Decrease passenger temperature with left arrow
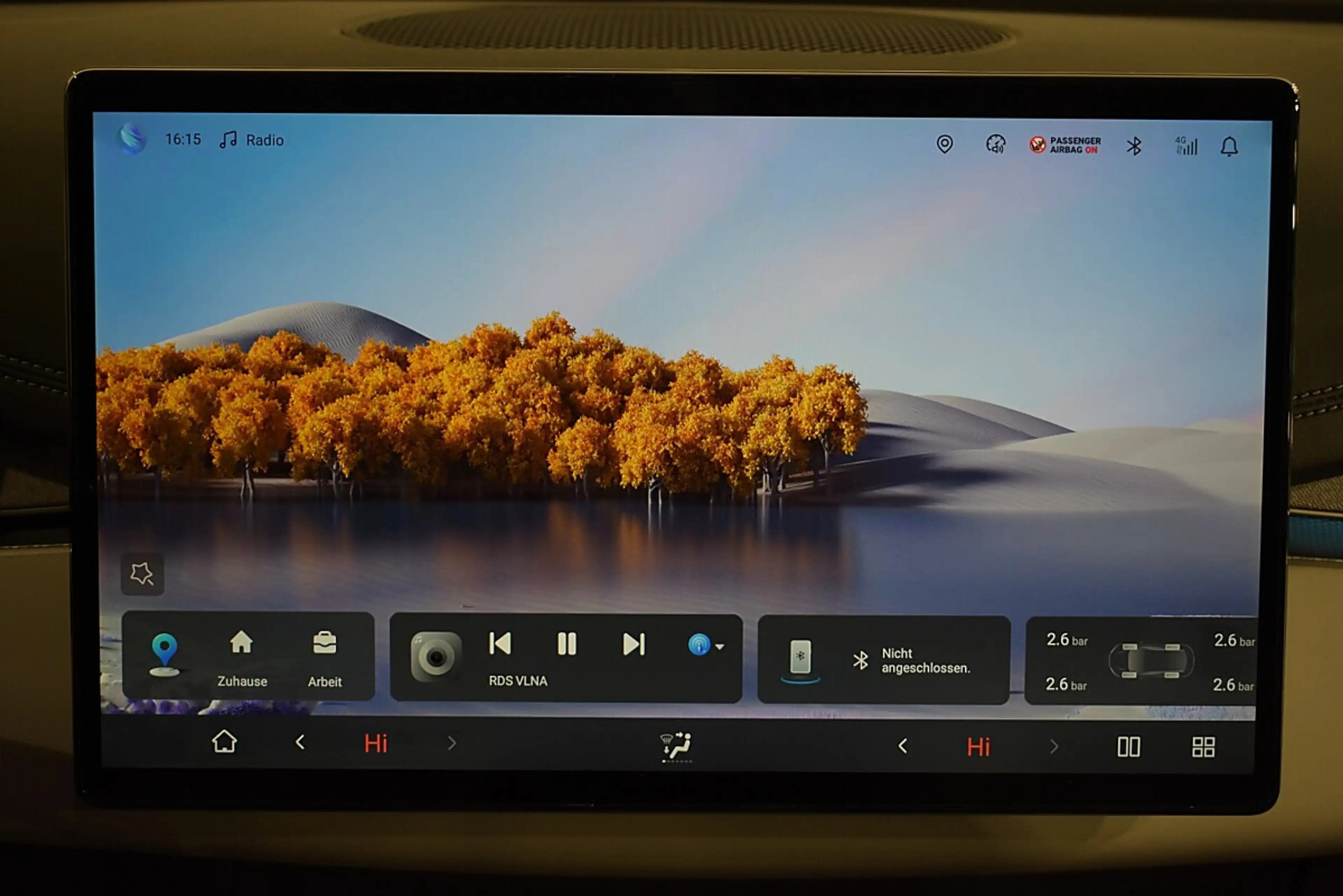Viewport: 1343px width, 896px height. 903,746
